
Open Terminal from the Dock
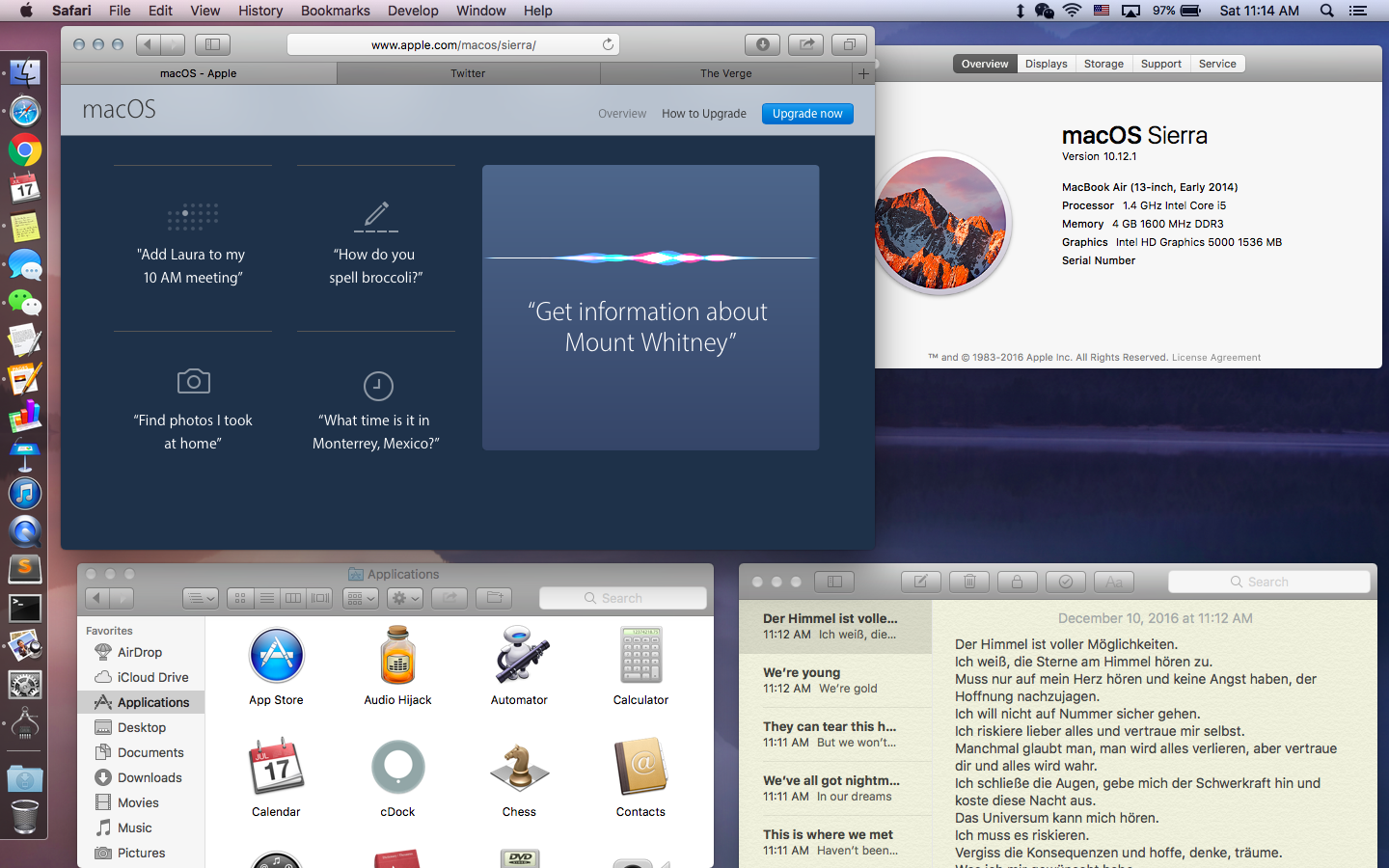[x=25, y=608]
